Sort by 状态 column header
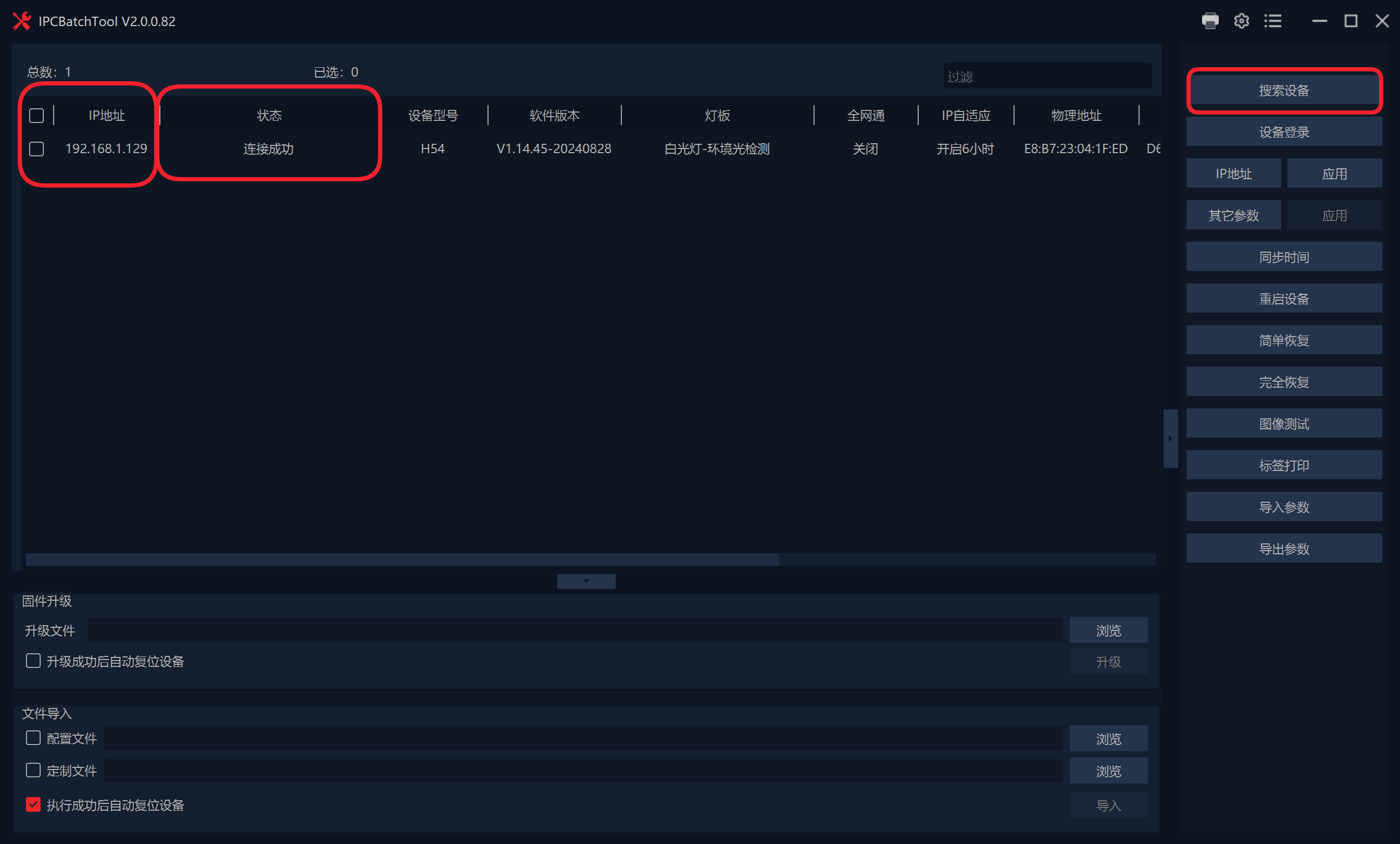1400x844 pixels. coord(269,116)
